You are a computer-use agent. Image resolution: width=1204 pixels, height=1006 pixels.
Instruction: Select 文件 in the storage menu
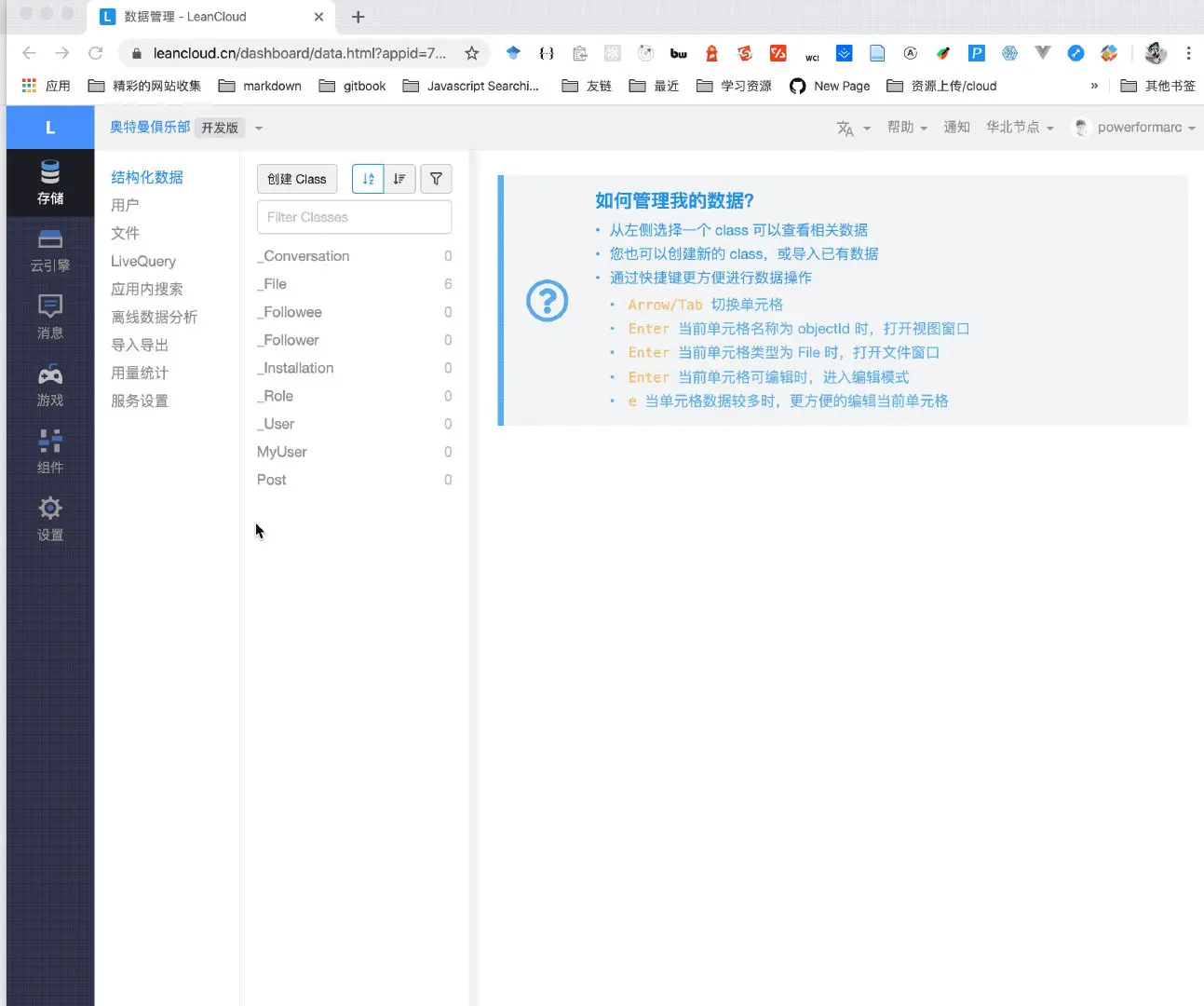tap(125, 233)
